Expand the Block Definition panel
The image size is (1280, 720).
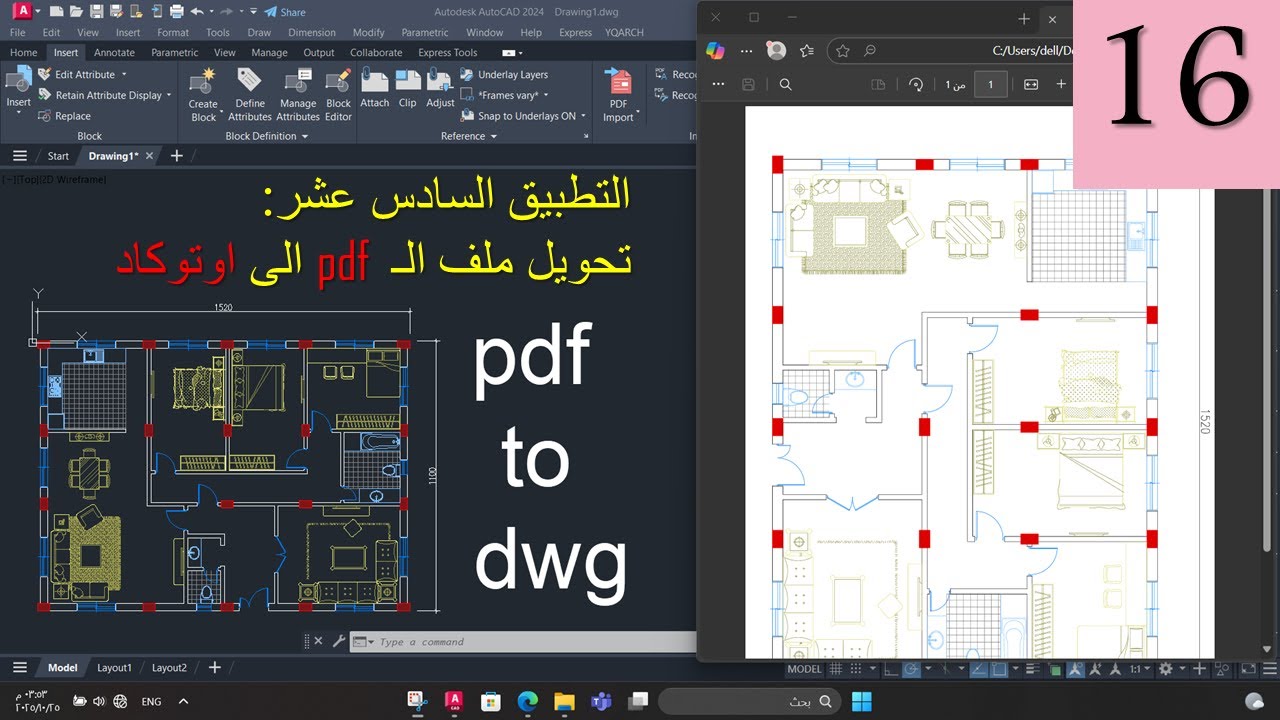(x=266, y=136)
